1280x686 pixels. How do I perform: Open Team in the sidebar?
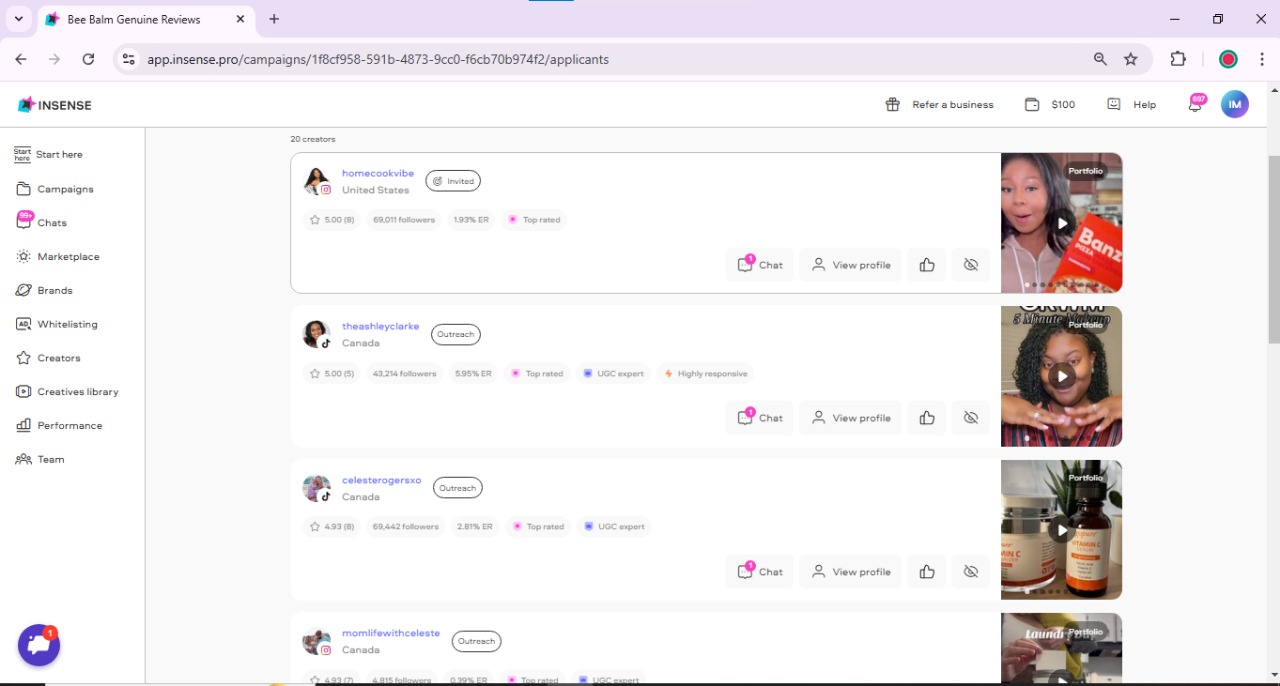[40, 460]
